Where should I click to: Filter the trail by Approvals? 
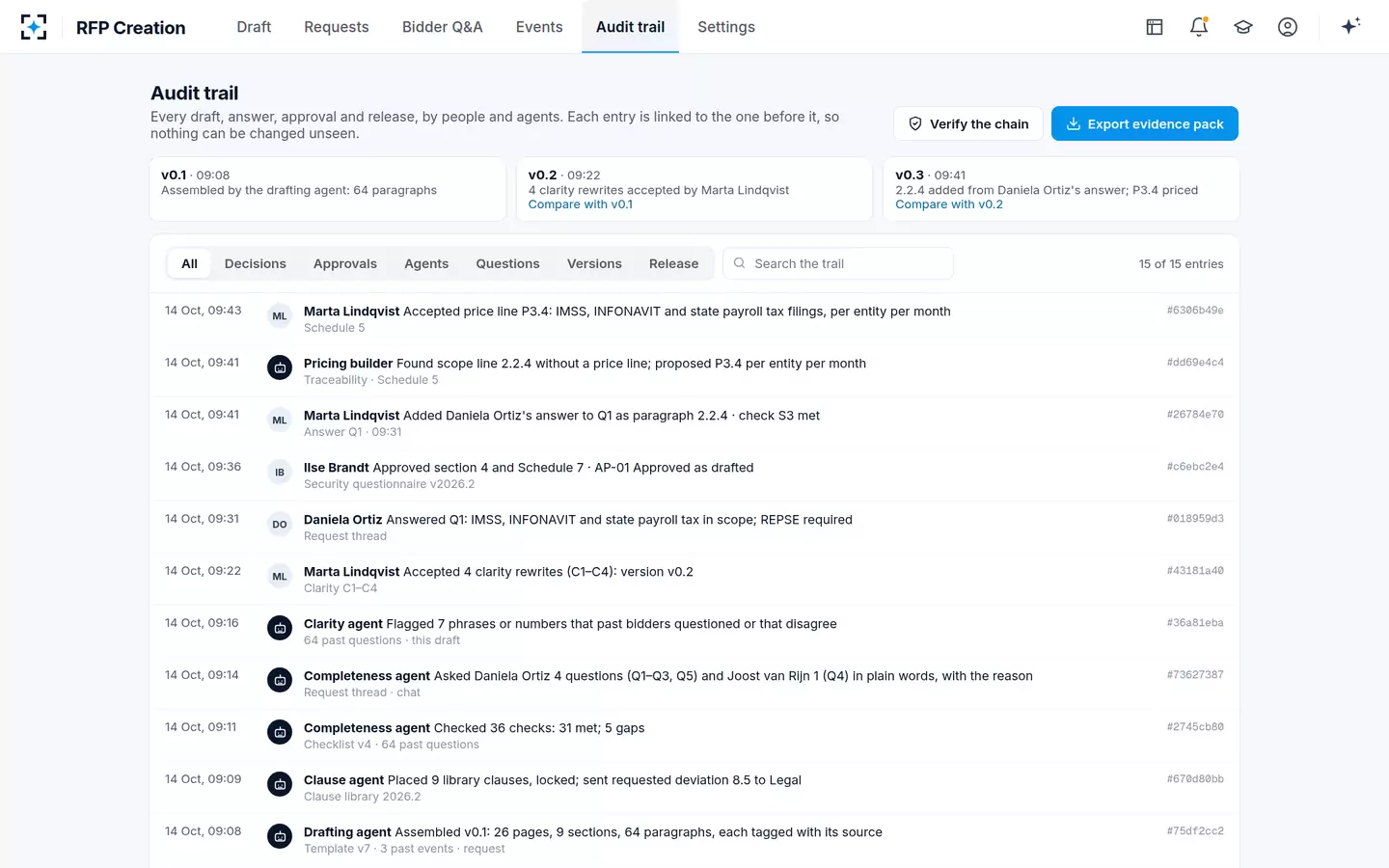click(x=345, y=263)
